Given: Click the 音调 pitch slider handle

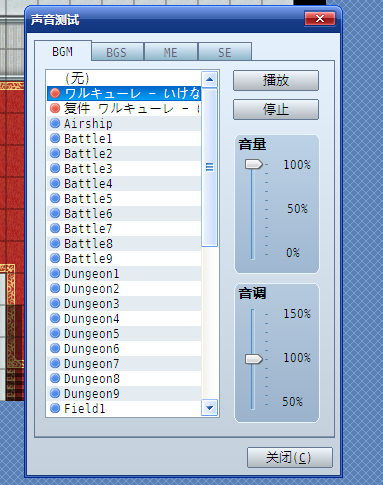Looking at the screenshot, I should (x=254, y=359).
